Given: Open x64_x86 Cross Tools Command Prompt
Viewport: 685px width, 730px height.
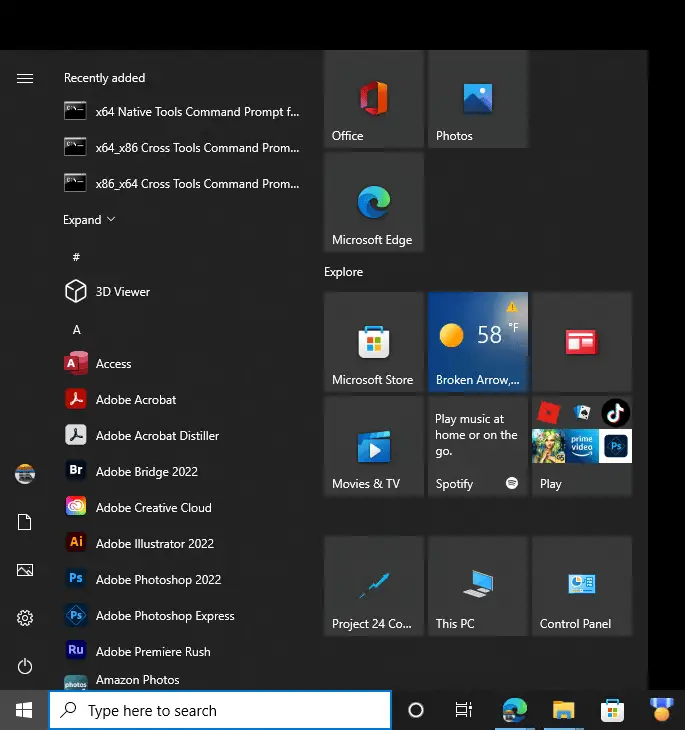Looking at the screenshot, I should pos(184,148).
